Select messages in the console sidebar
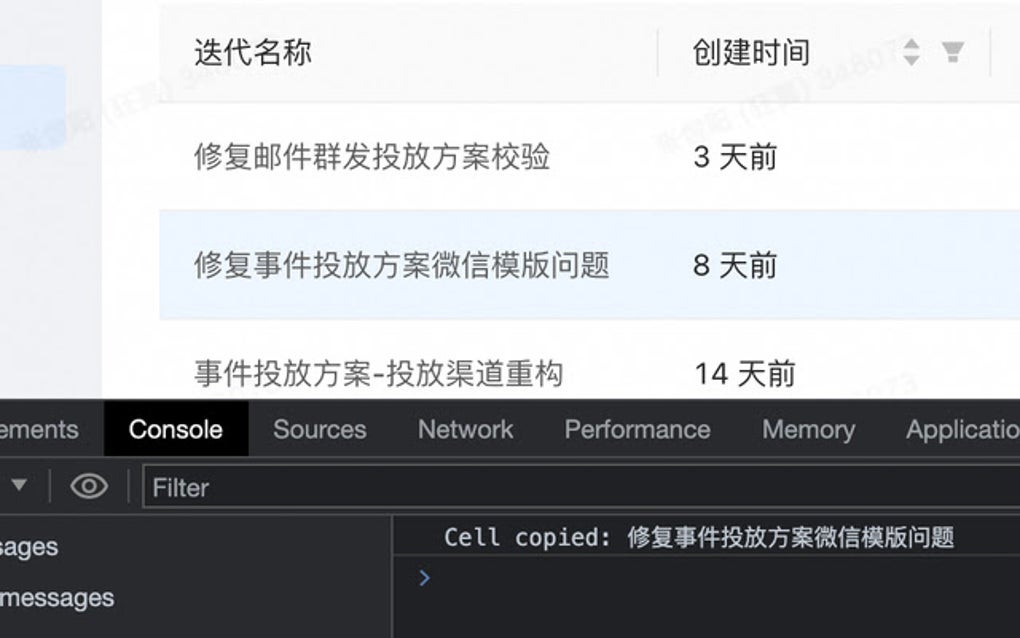Image resolution: width=1020 pixels, height=638 pixels. click(x=30, y=547)
